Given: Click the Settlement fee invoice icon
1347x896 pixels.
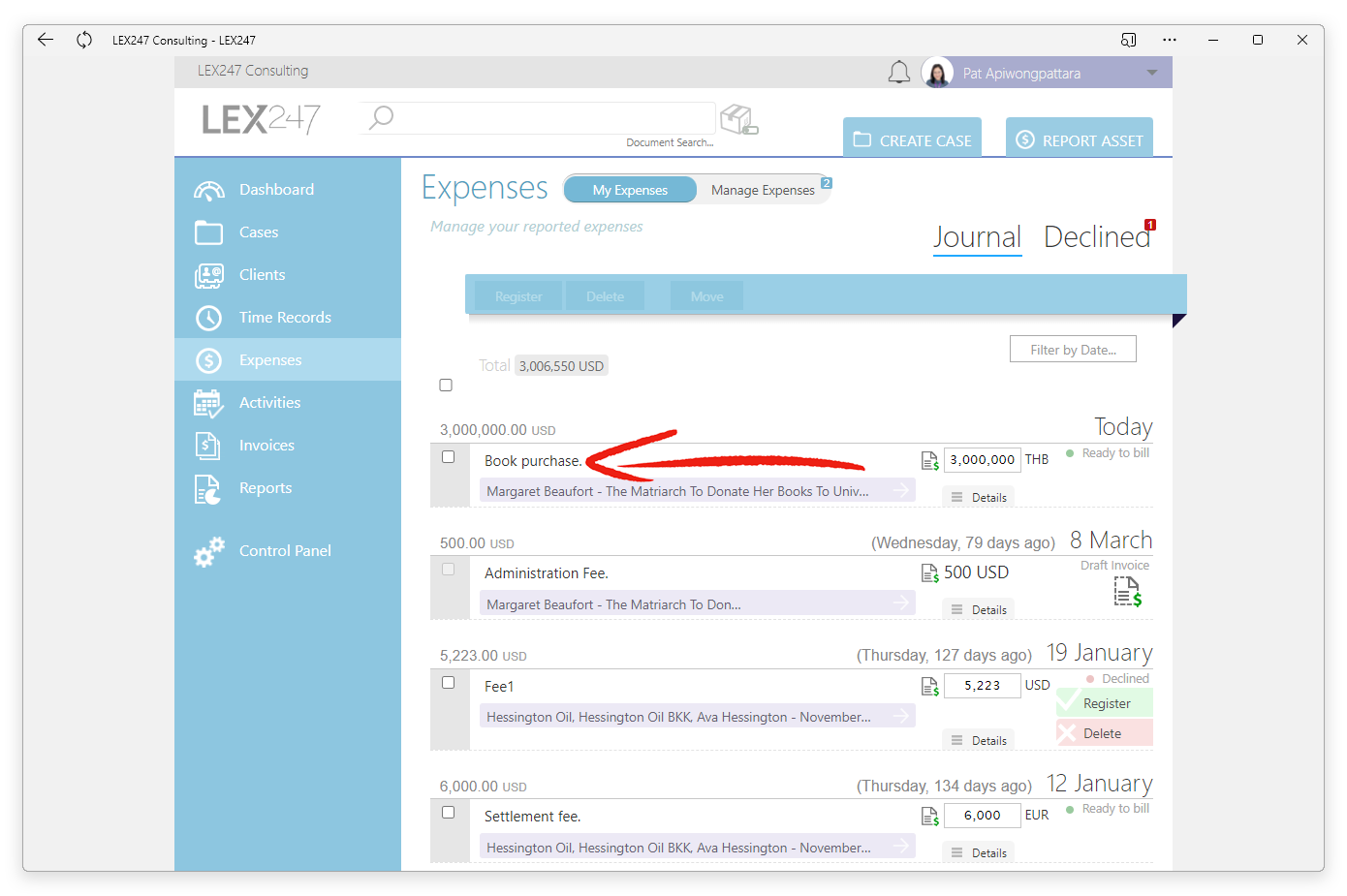Looking at the screenshot, I should click(929, 817).
